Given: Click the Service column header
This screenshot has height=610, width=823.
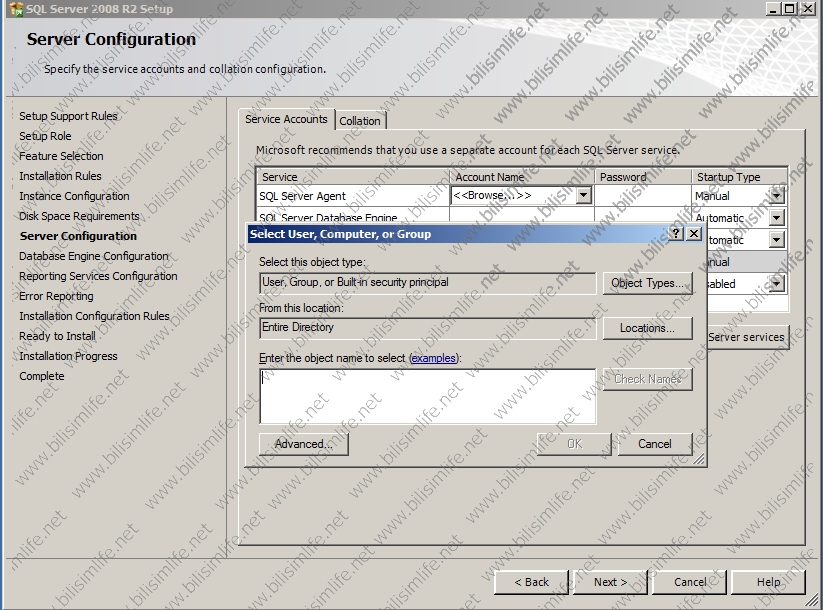Looking at the screenshot, I should pyautogui.click(x=353, y=177).
